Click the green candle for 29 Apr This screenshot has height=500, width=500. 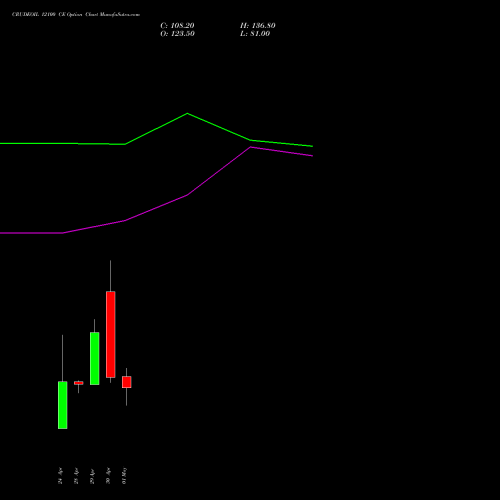(x=95, y=358)
